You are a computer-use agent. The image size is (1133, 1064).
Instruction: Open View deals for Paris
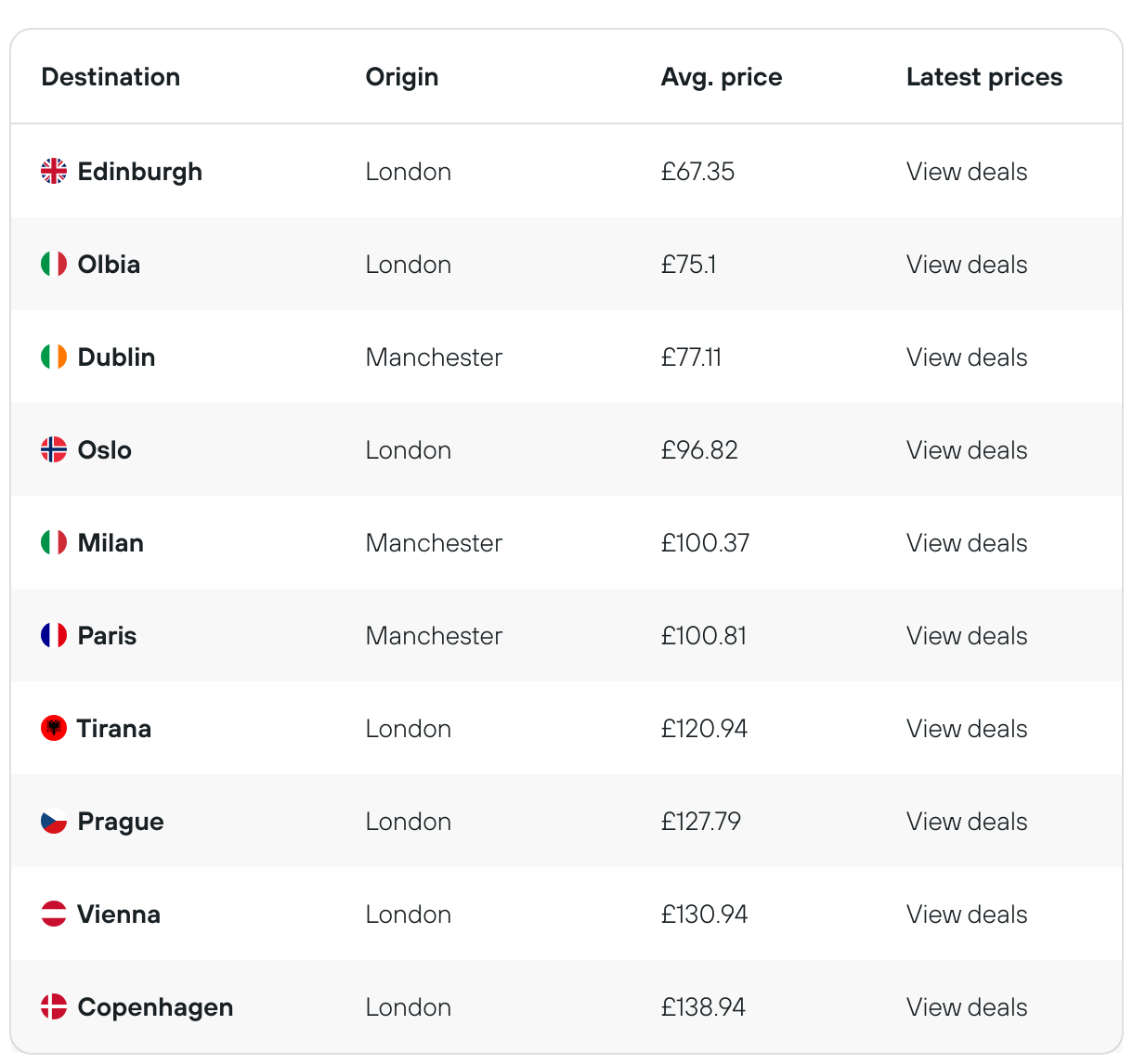967,636
